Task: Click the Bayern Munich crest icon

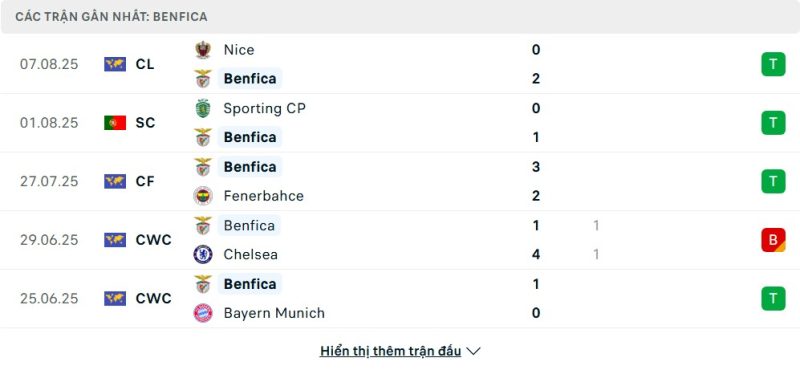Action: coord(203,313)
